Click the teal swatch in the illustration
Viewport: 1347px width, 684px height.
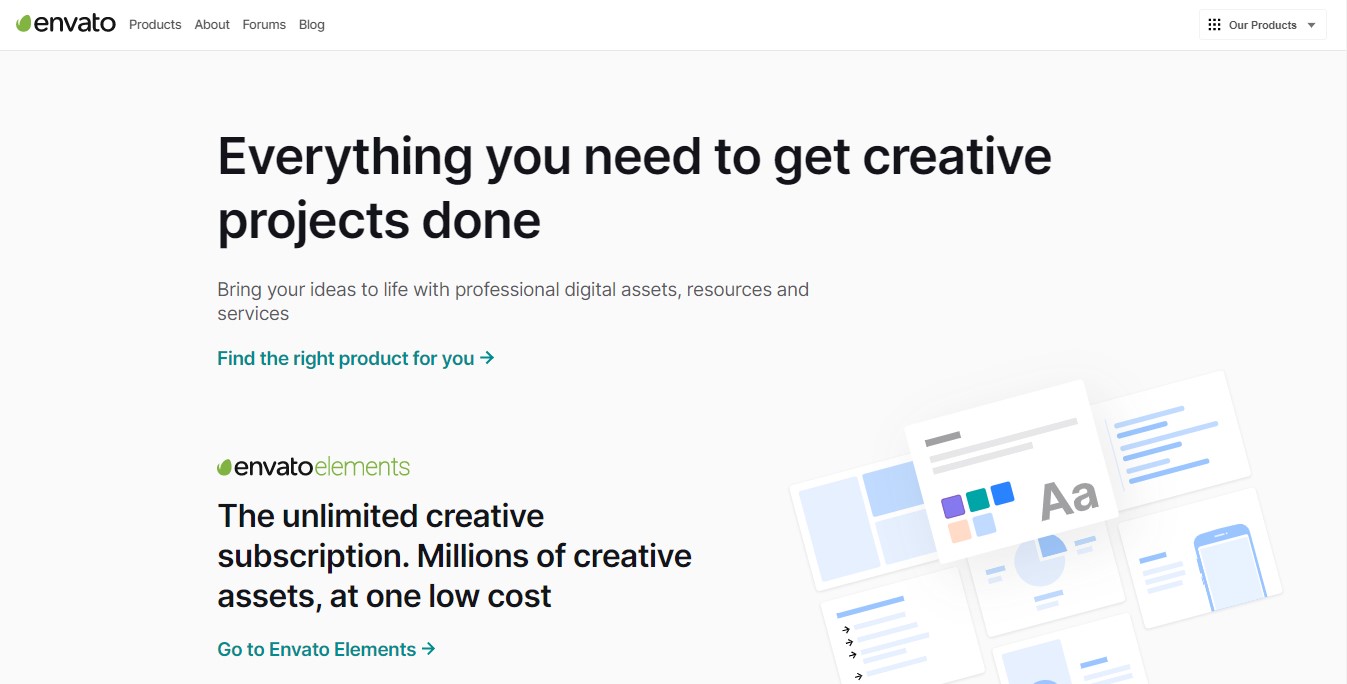click(x=978, y=499)
